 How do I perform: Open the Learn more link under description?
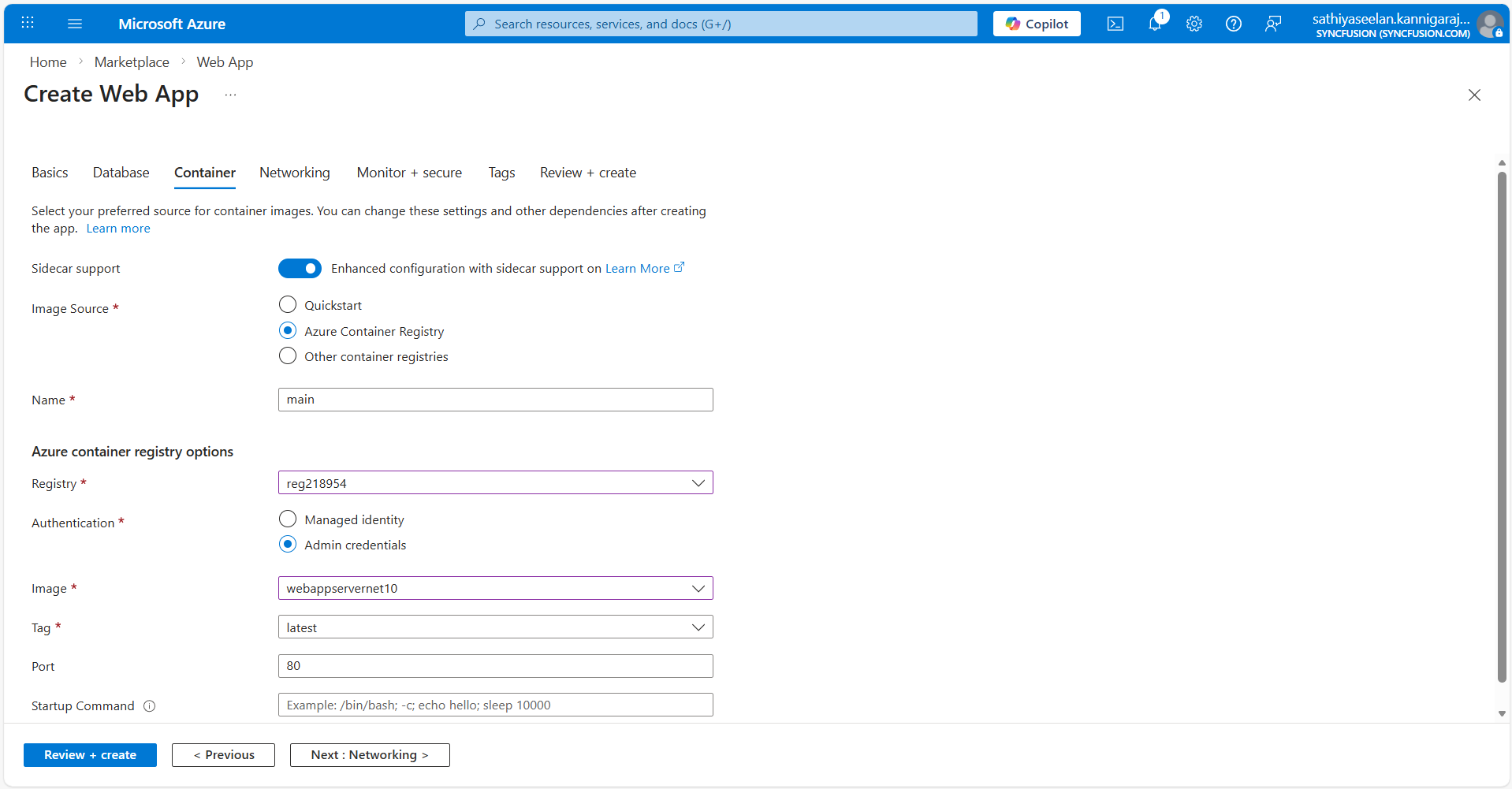[118, 229]
